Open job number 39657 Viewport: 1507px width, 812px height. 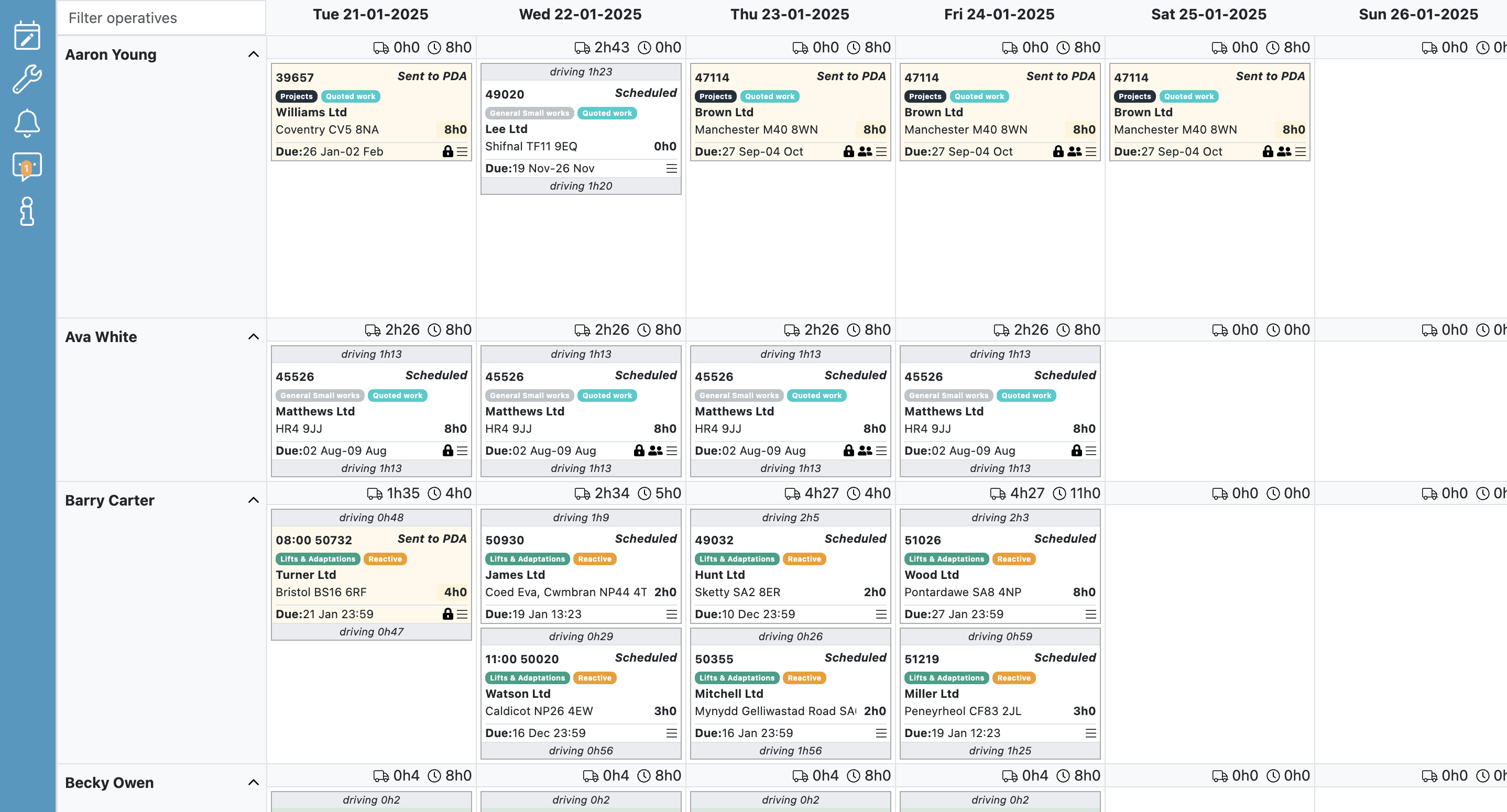point(295,78)
